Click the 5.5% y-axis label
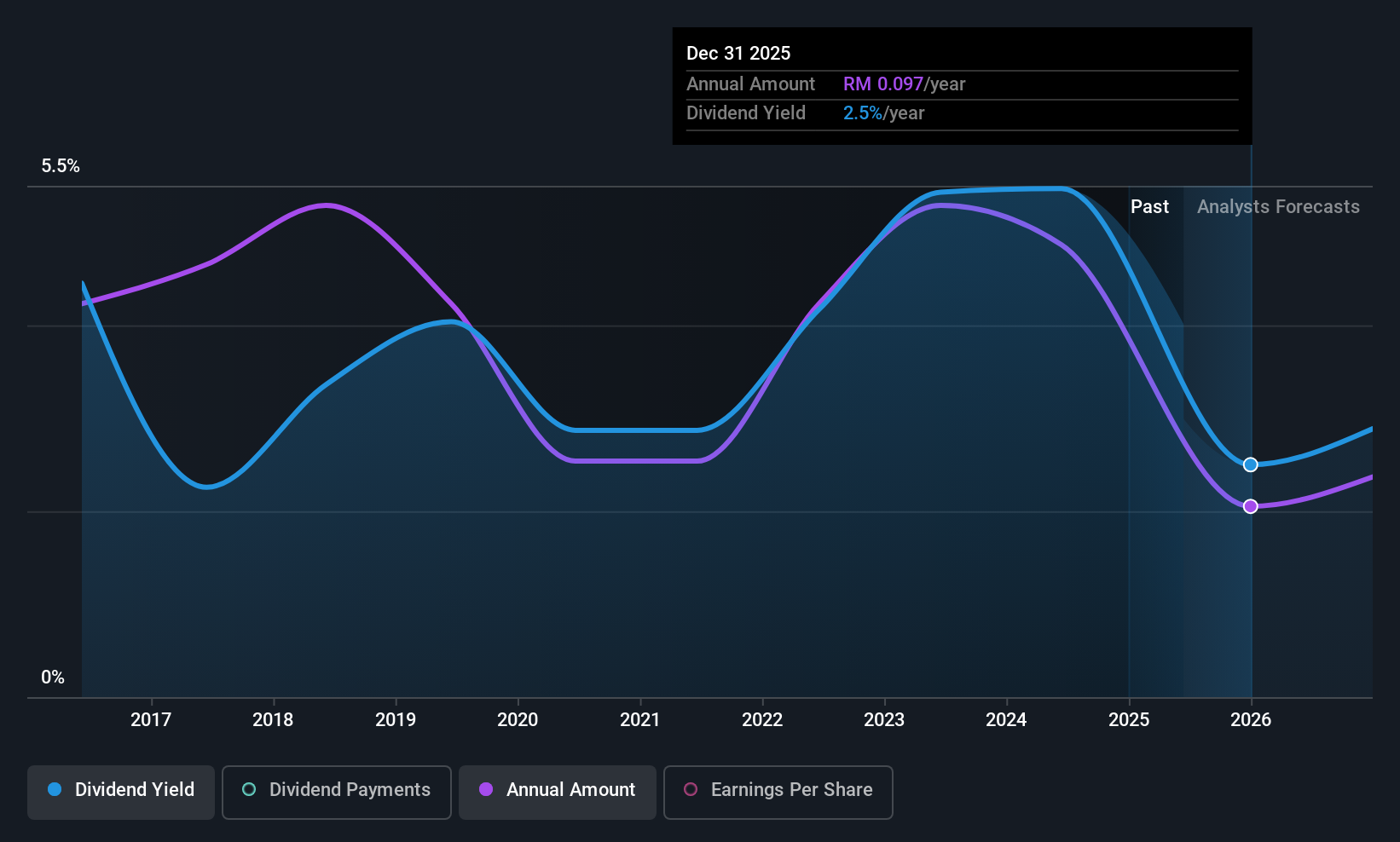This screenshot has height=842, width=1400. tap(61, 165)
